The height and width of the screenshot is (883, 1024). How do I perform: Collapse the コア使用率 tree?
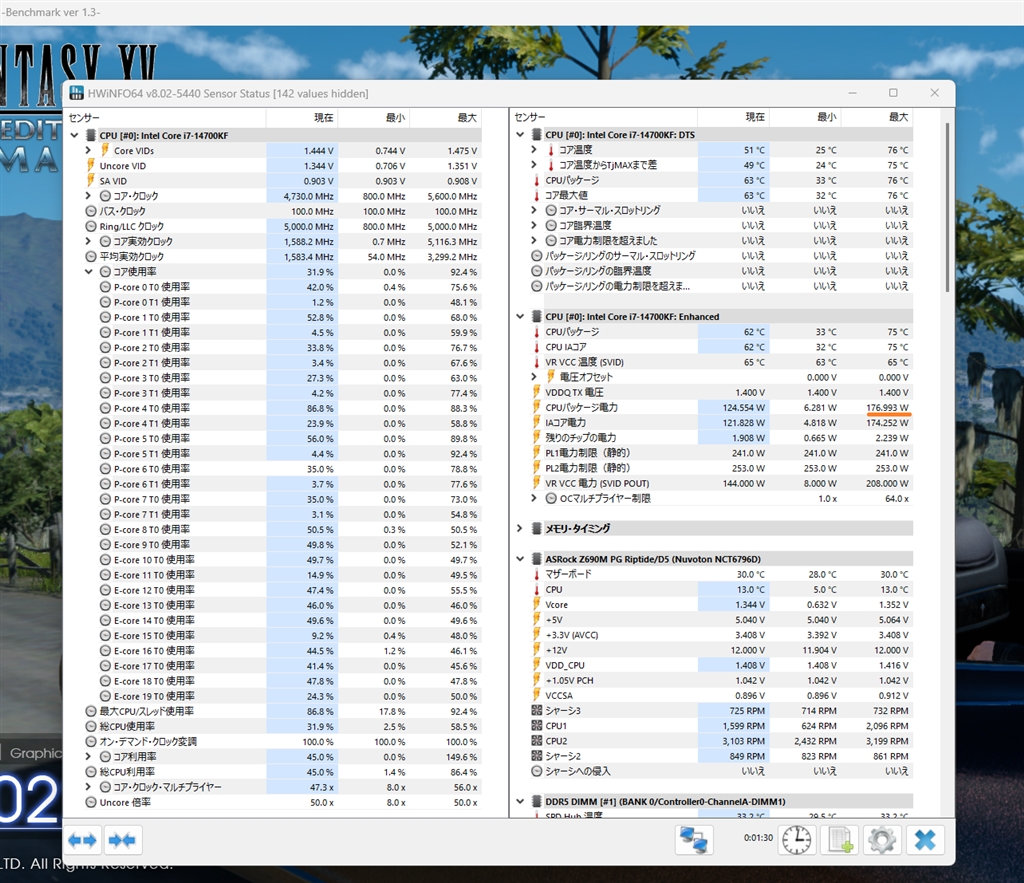pos(88,272)
